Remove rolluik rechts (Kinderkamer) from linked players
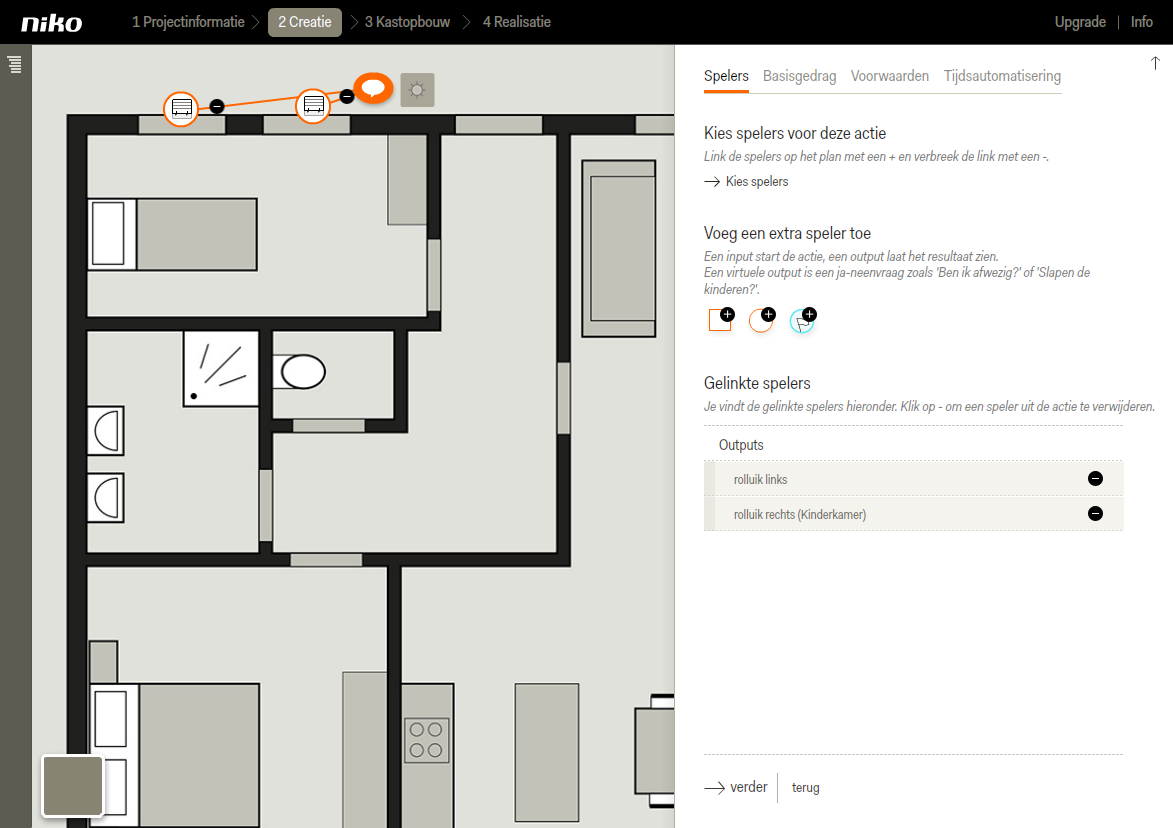Screen dimensions: 1173x828 tap(1095, 514)
